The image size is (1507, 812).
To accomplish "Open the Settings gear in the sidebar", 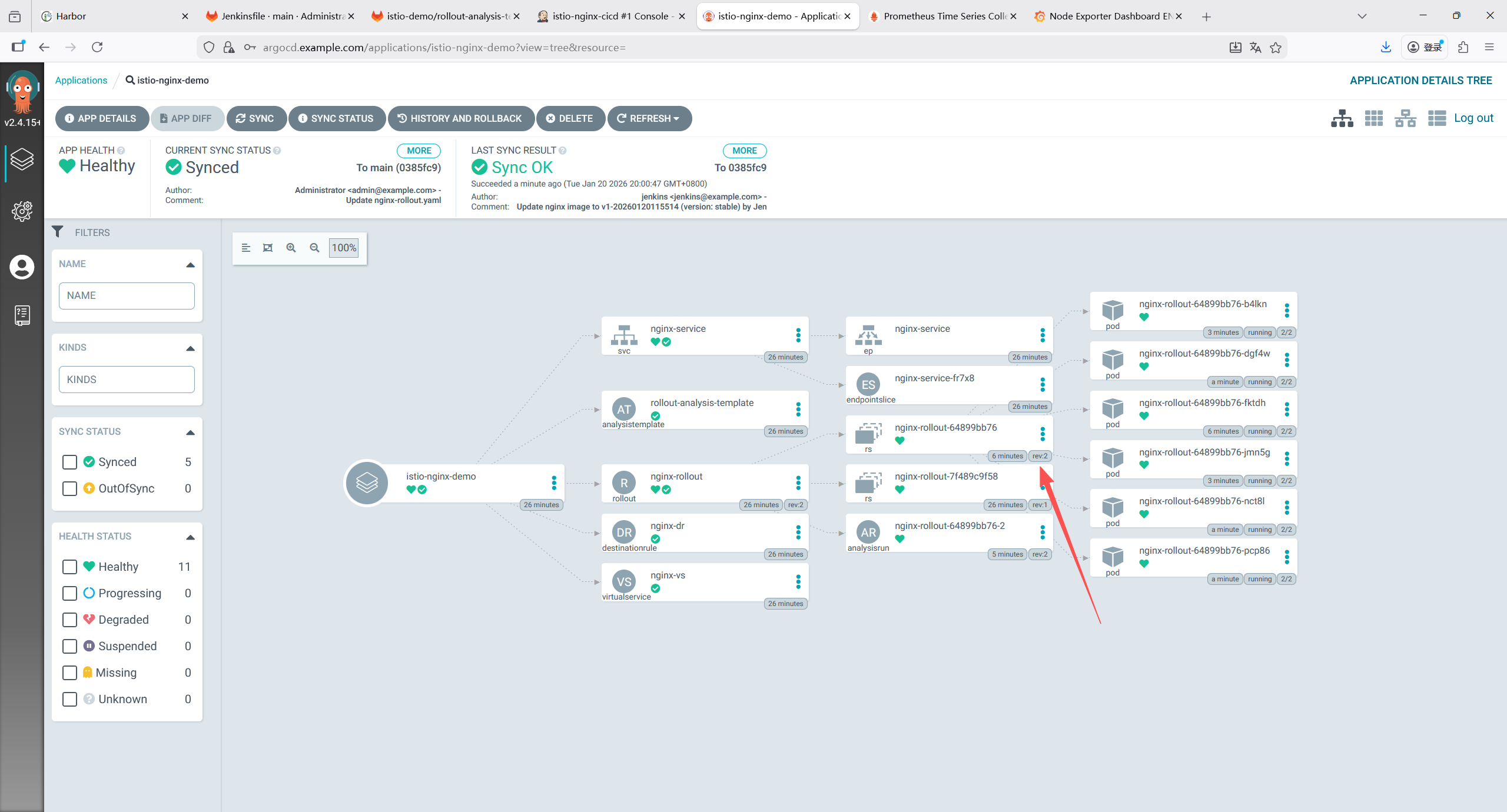I will (x=22, y=211).
